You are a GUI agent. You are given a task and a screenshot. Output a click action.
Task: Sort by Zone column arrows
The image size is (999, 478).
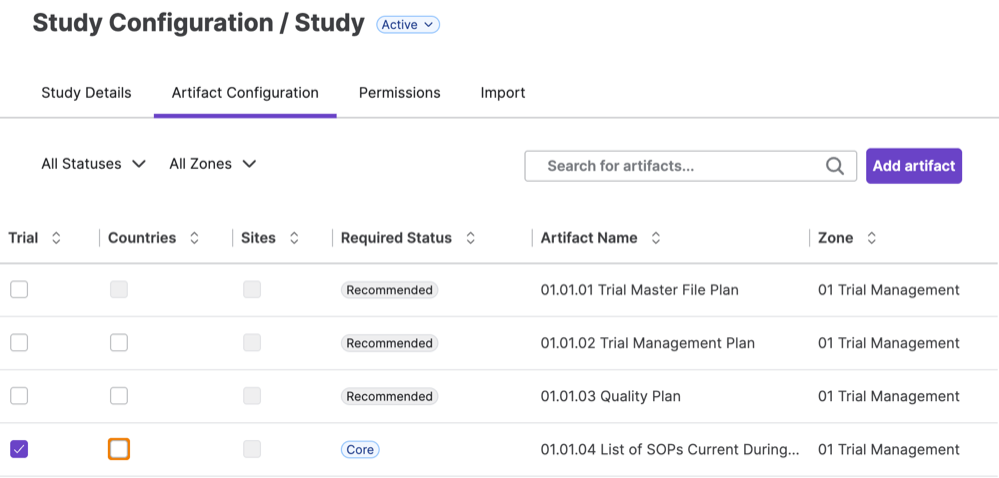click(871, 238)
